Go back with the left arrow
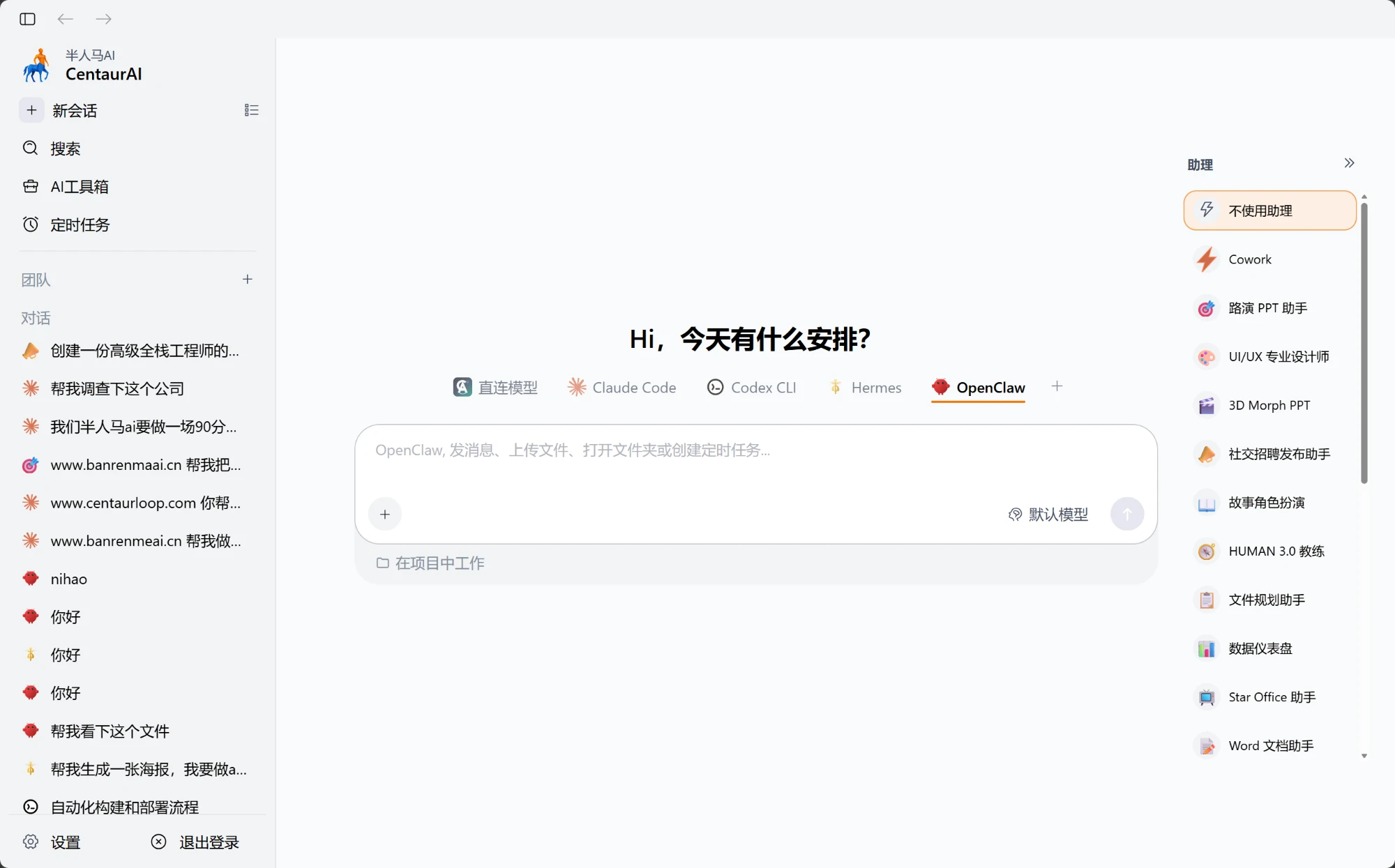 tap(66, 19)
